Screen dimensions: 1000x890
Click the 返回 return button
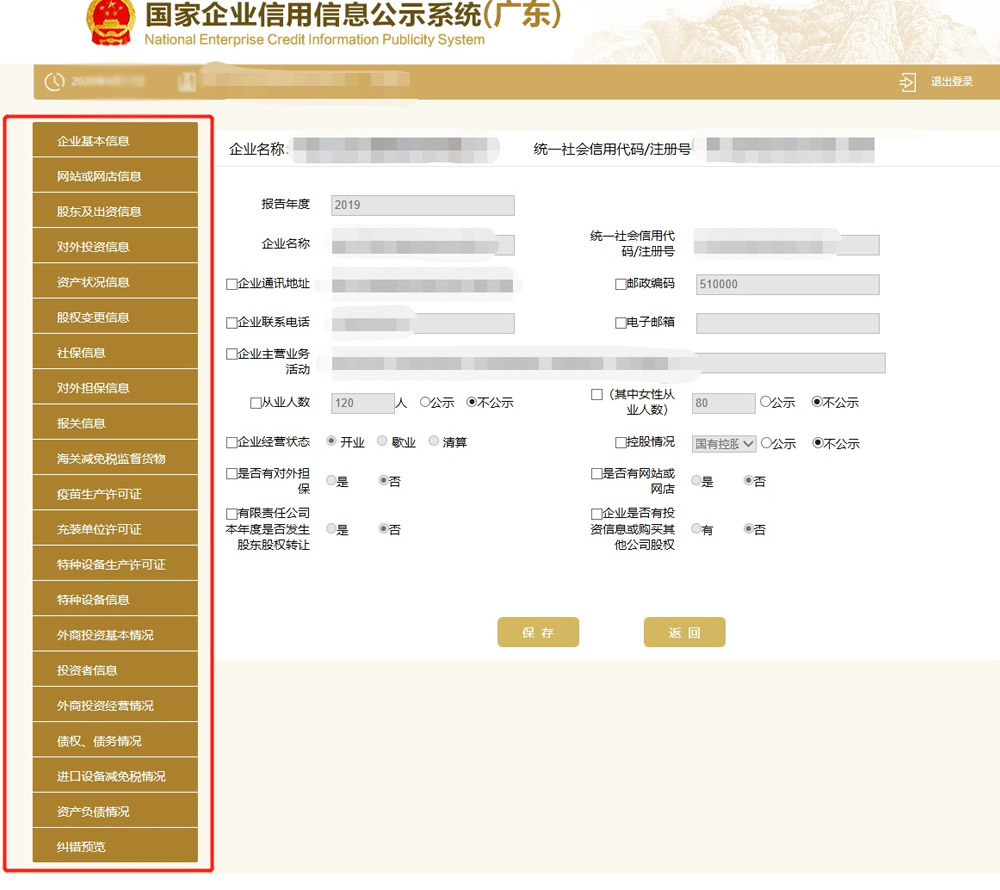point(684,631)
